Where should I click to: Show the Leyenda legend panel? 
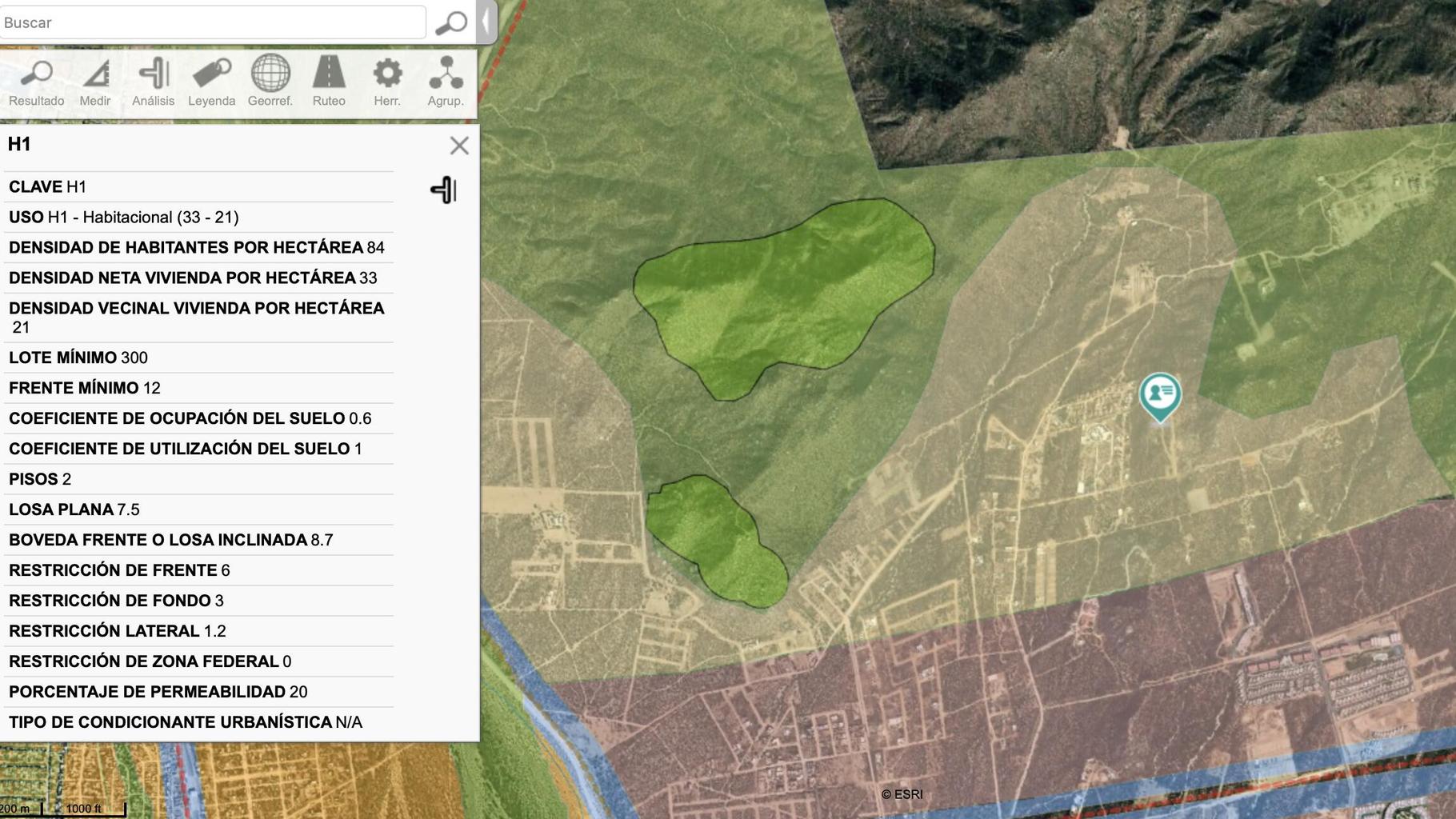[x=211, y=82]
